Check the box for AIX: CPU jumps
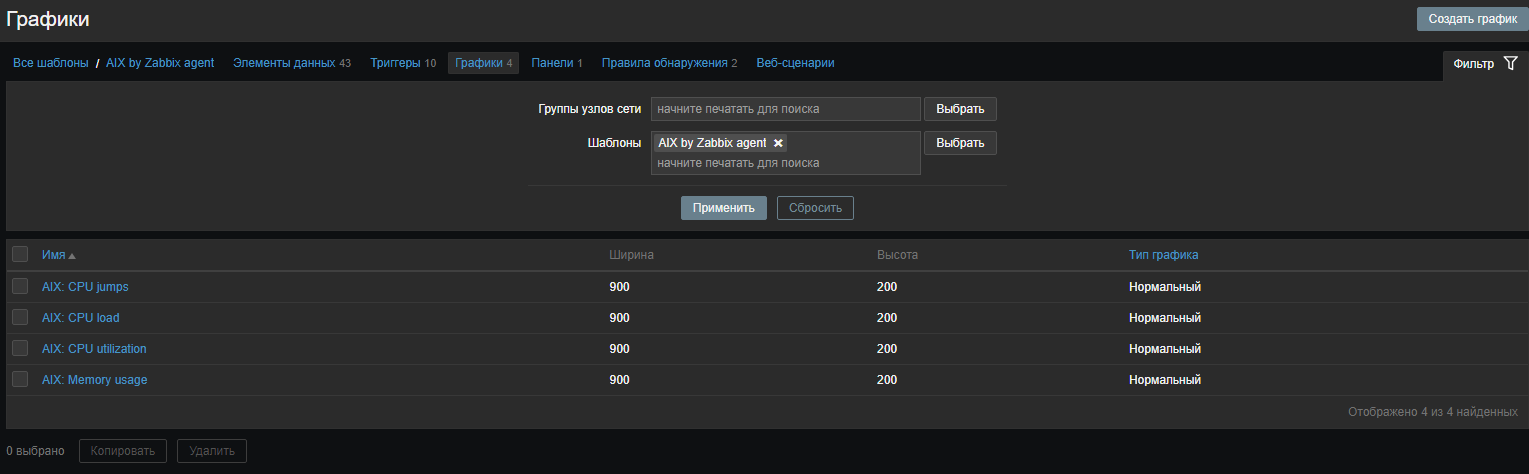Image resolution: width=1529 pixels, height=474 pixels. click(20, 287)
